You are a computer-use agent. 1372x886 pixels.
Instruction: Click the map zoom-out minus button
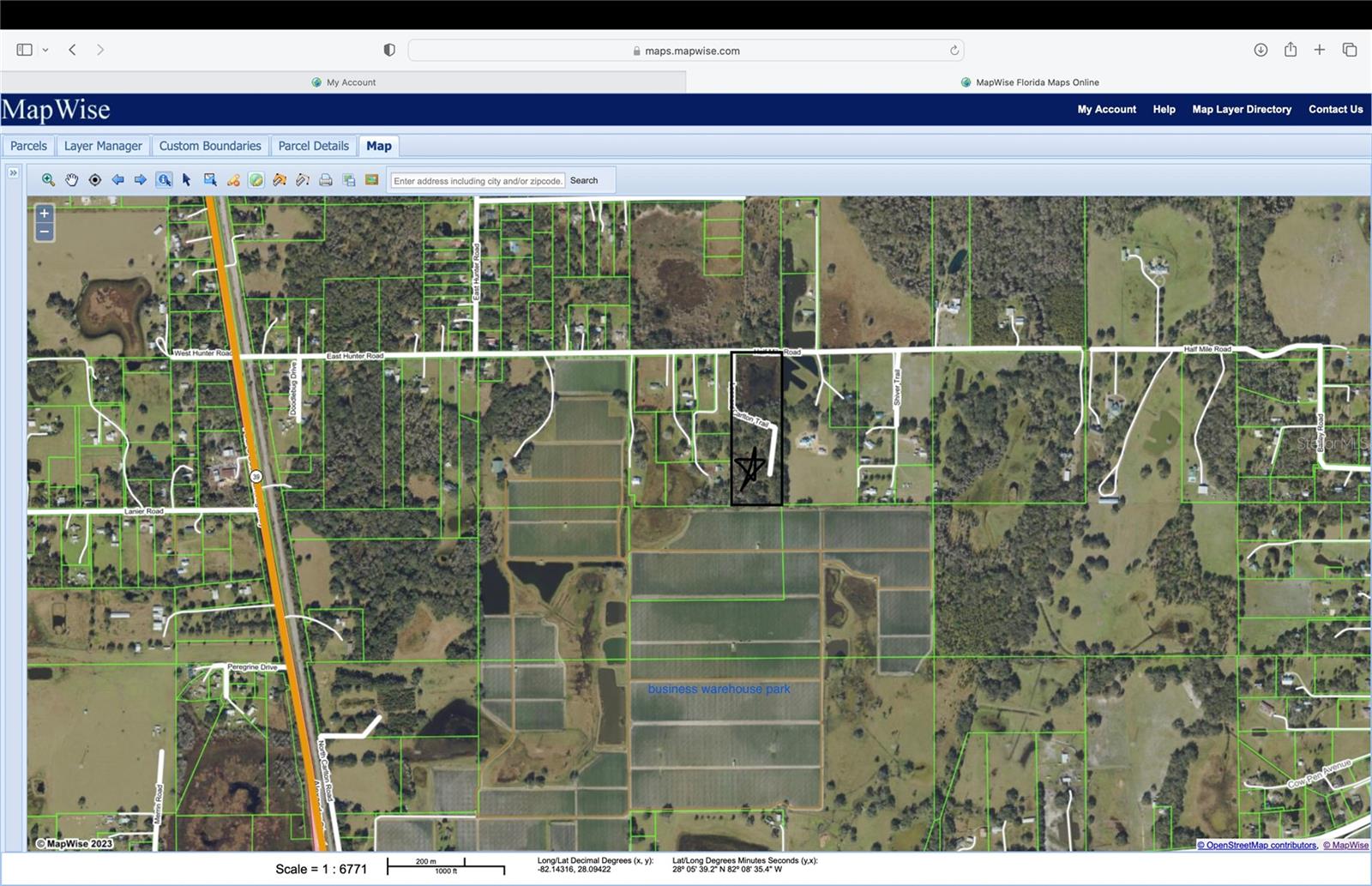[45, 232]
